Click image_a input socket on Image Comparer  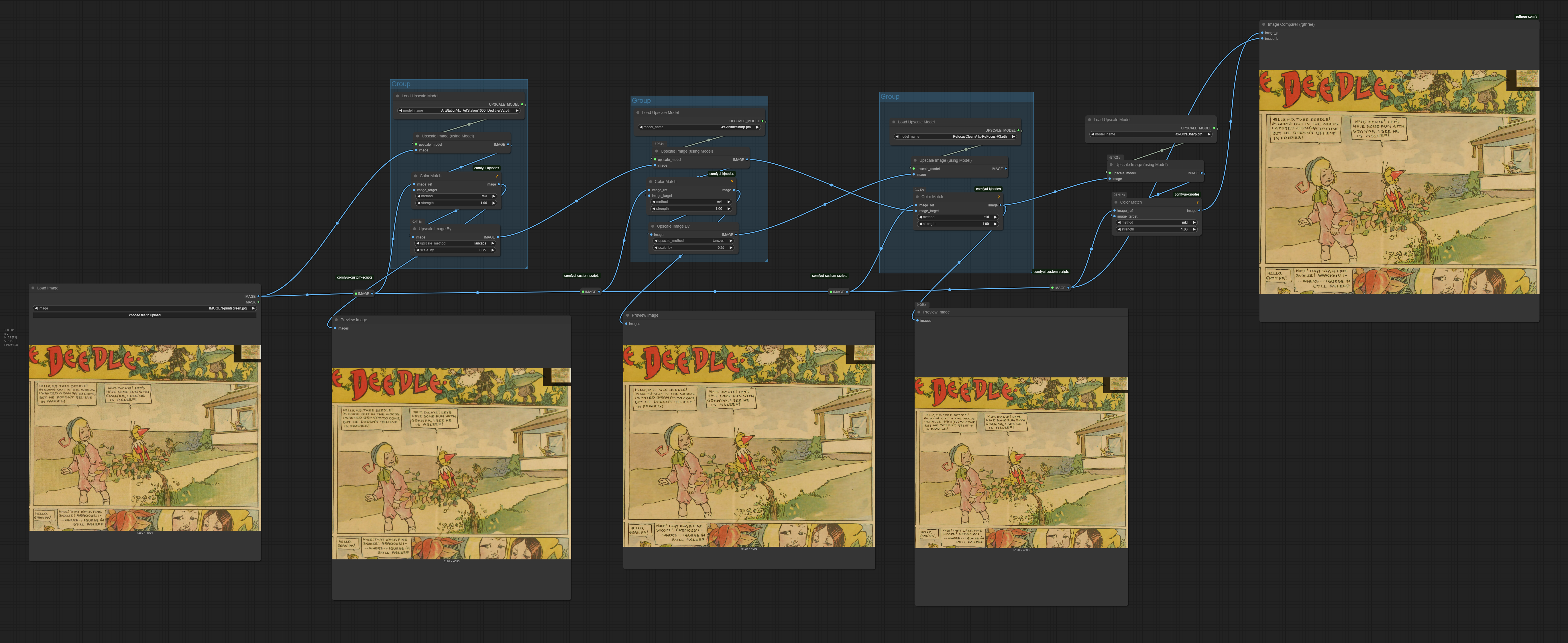click(x=1262, y=33)
